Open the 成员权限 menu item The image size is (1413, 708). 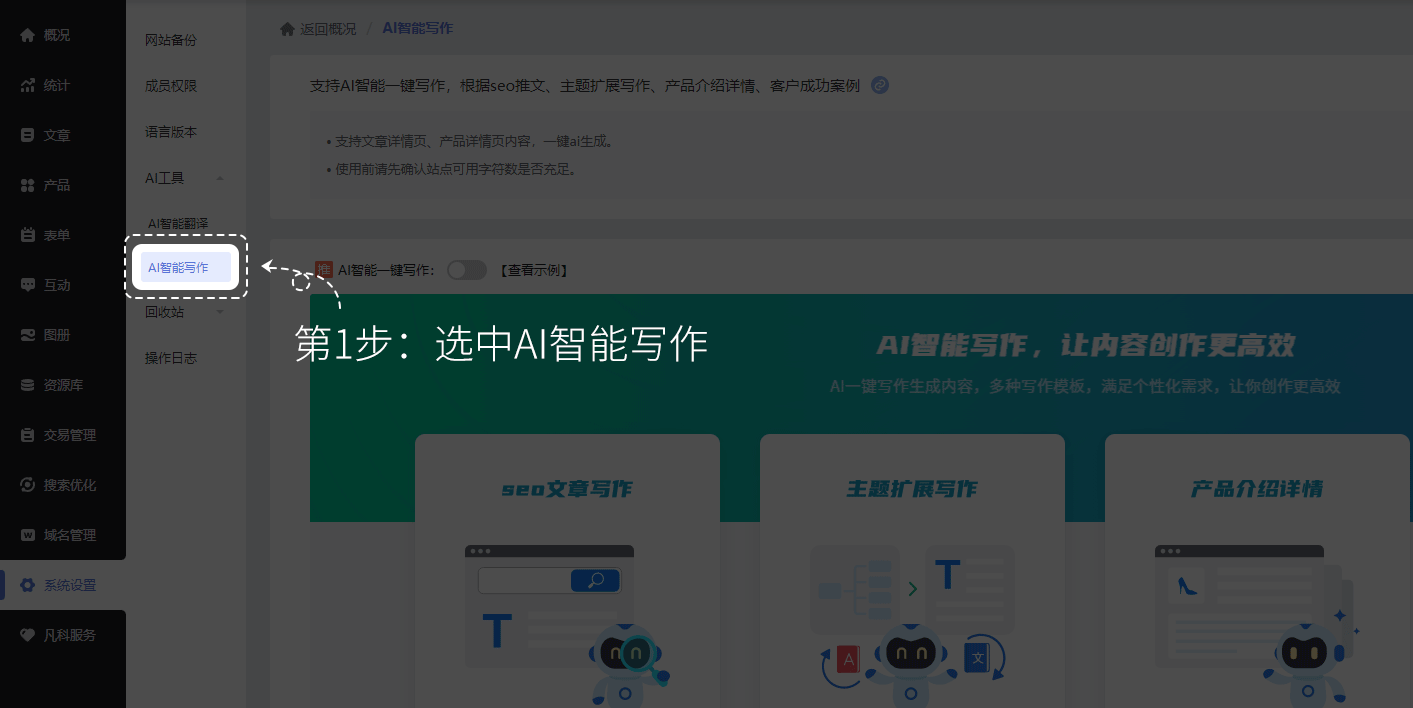(x=171, y=86)
